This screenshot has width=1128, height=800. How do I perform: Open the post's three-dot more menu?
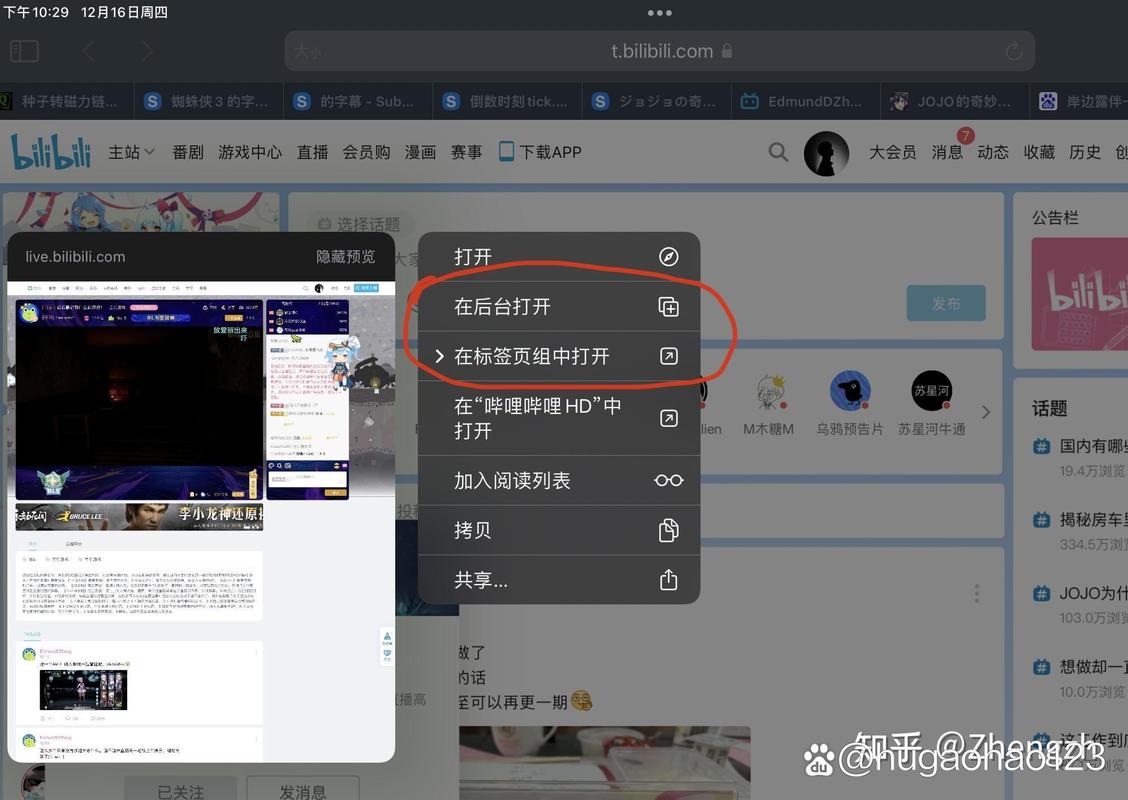coord(976,594)
